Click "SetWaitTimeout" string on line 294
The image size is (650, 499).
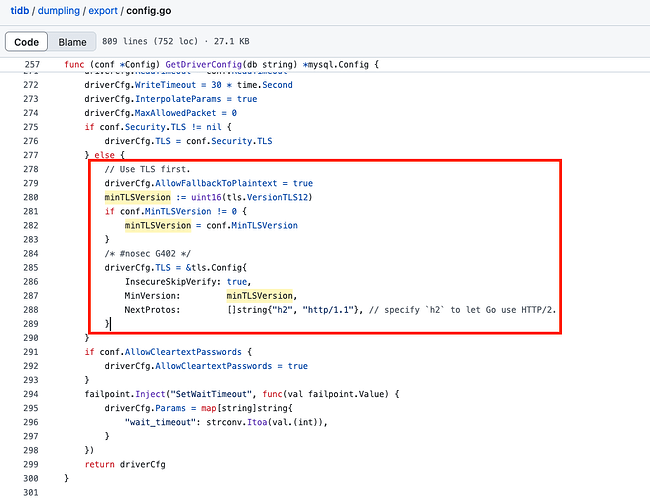click(211, 394)
